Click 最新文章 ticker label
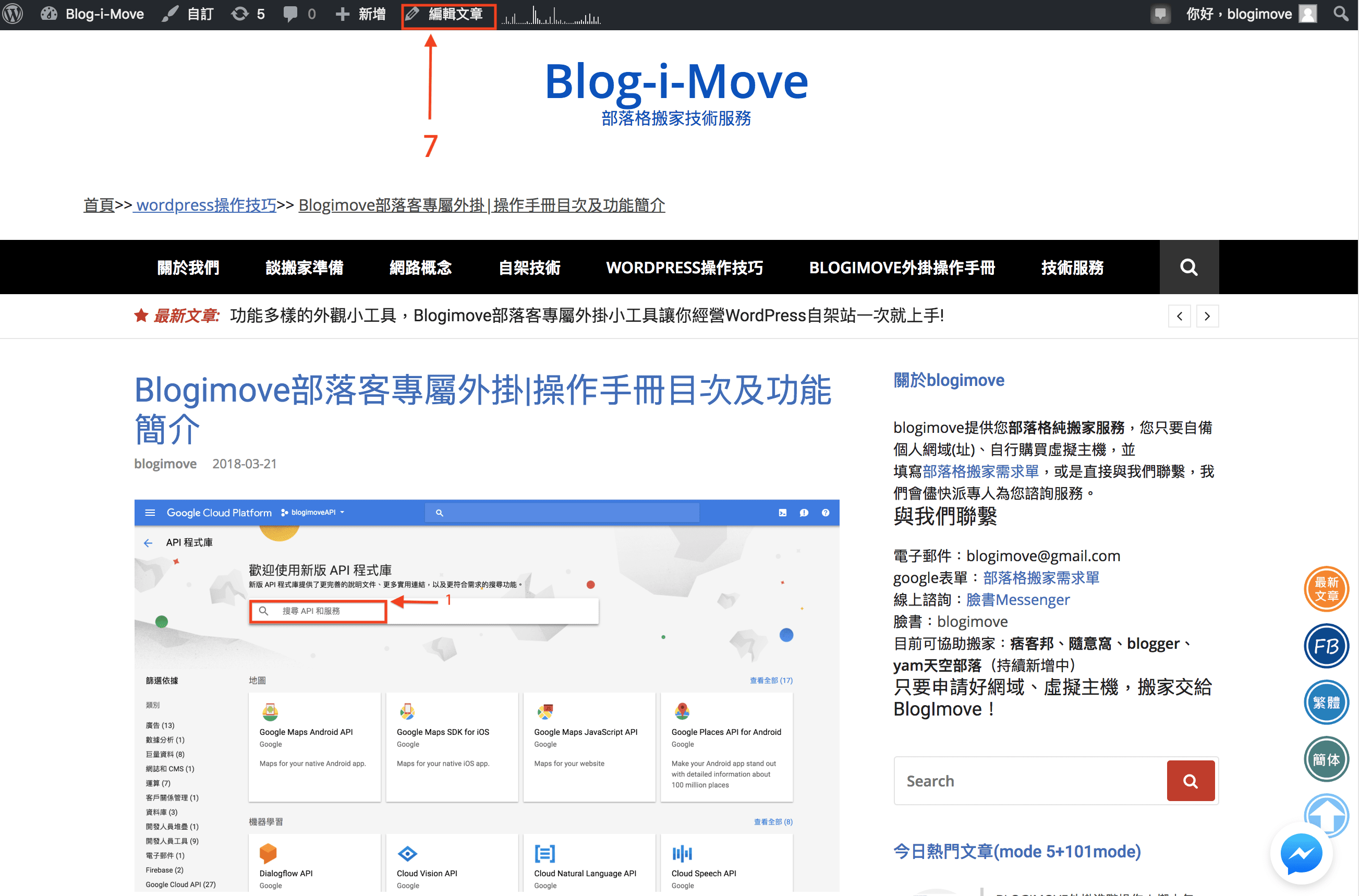1359x896 pixels. (186, 316)
